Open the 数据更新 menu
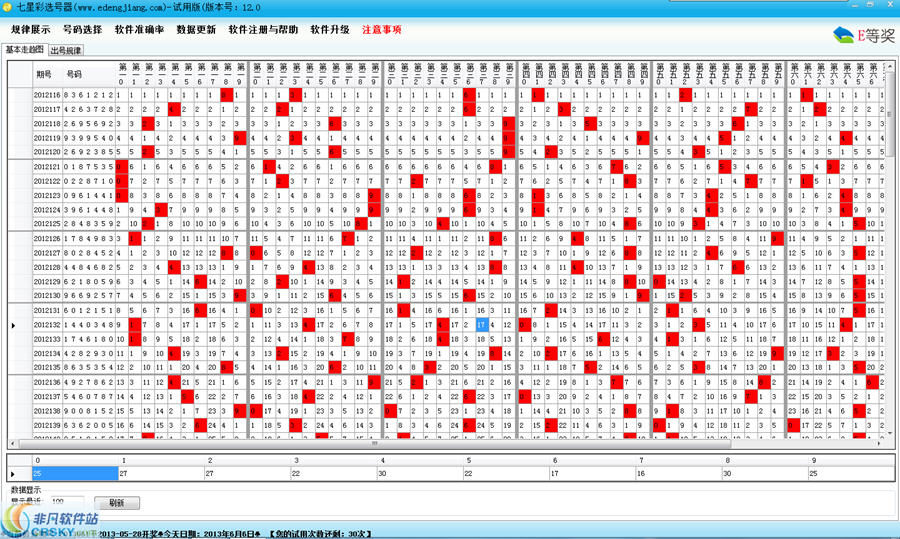Screen dimensions: 900x539 click(196, 29)
